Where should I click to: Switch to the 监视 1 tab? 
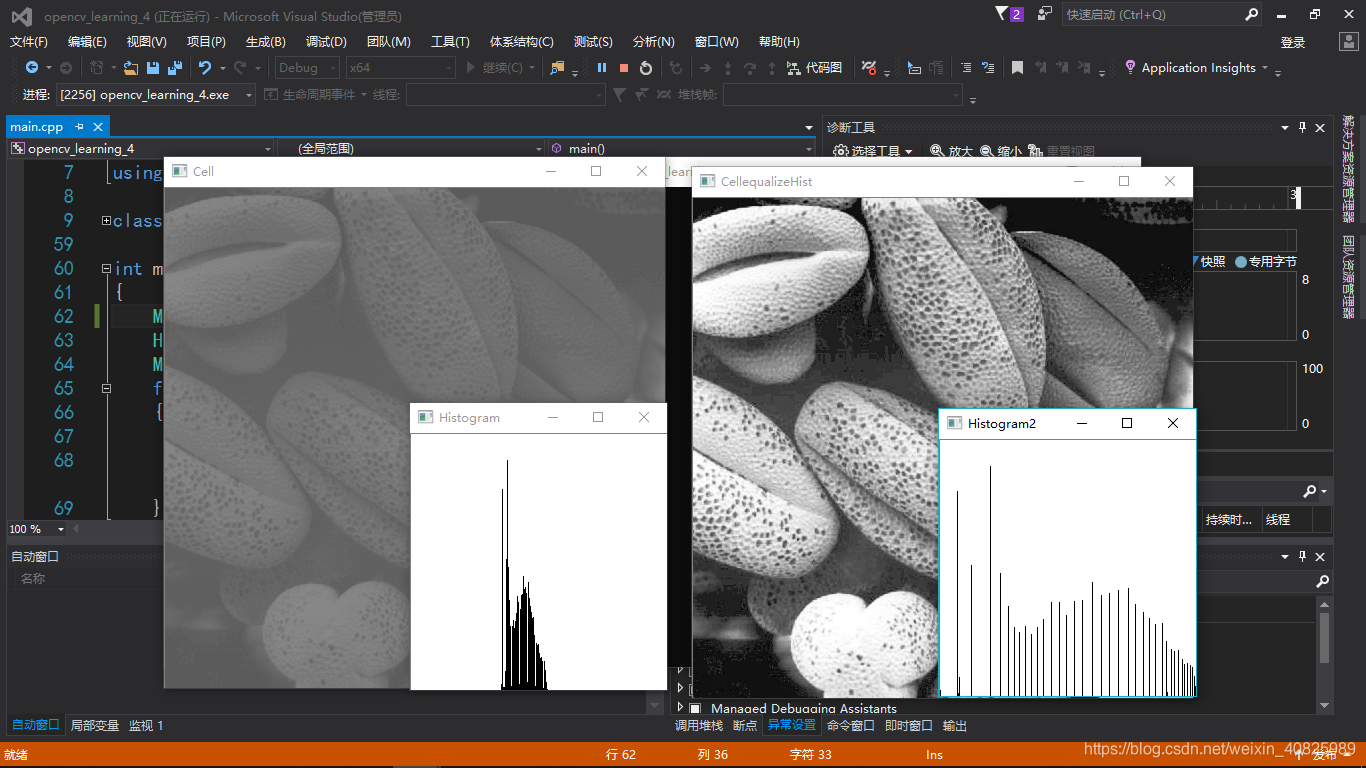[146, 725]
